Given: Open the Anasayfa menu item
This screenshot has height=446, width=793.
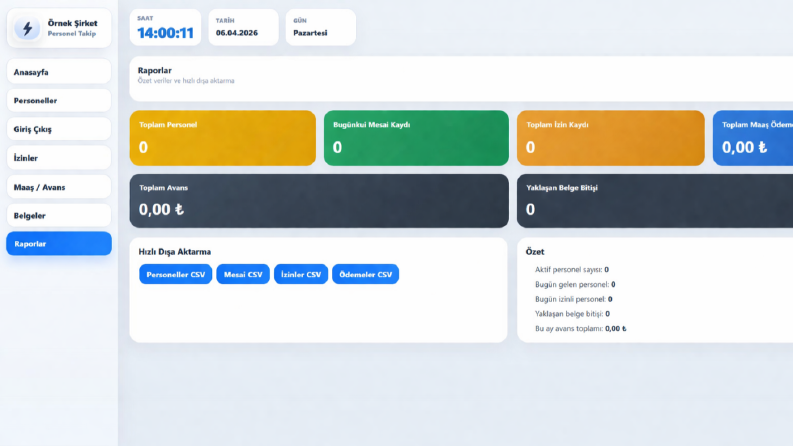Looking at the screenshot, I should coord(59,72).
